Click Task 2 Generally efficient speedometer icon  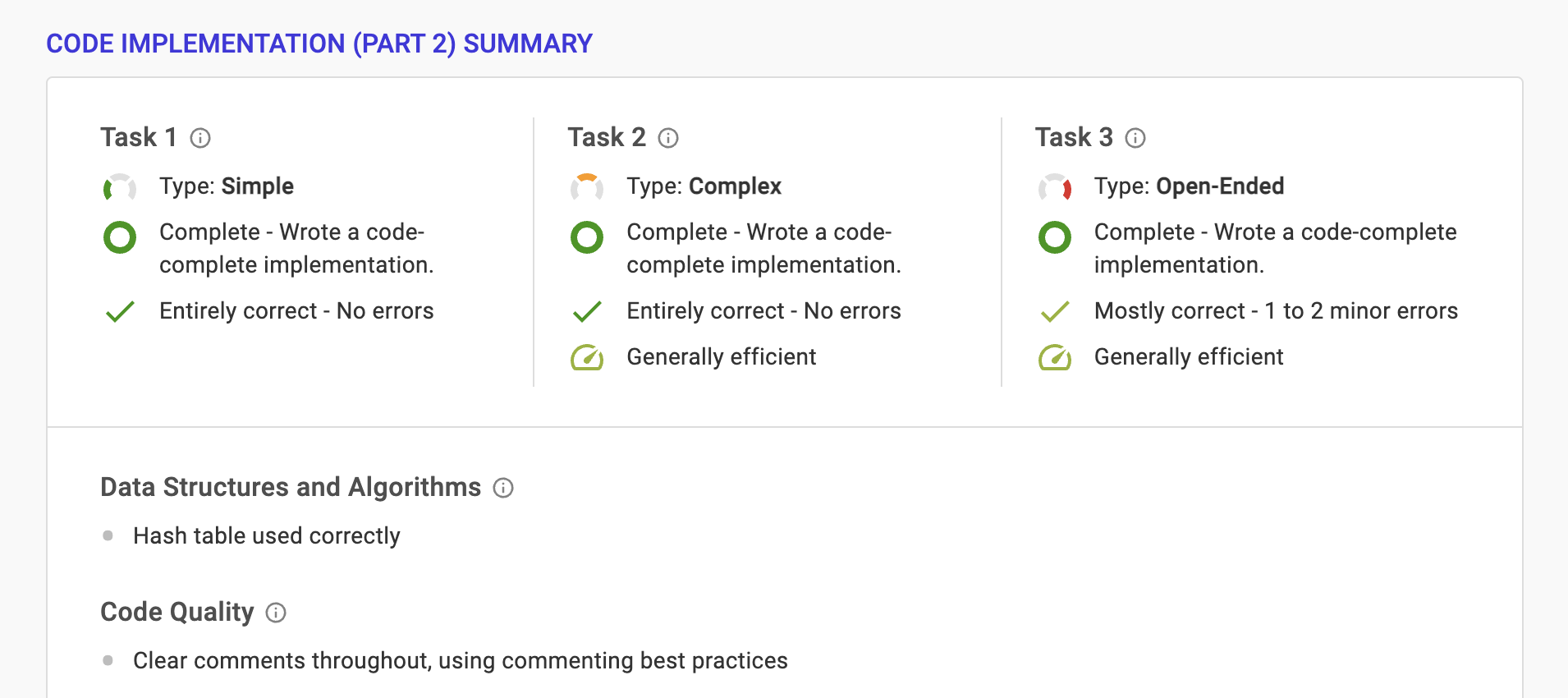(x=587, y=357)
